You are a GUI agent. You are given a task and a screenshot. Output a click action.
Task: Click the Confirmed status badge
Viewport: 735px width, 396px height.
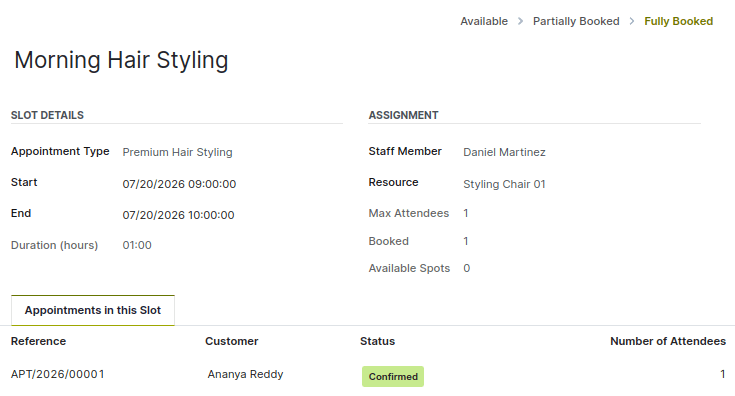393,376
